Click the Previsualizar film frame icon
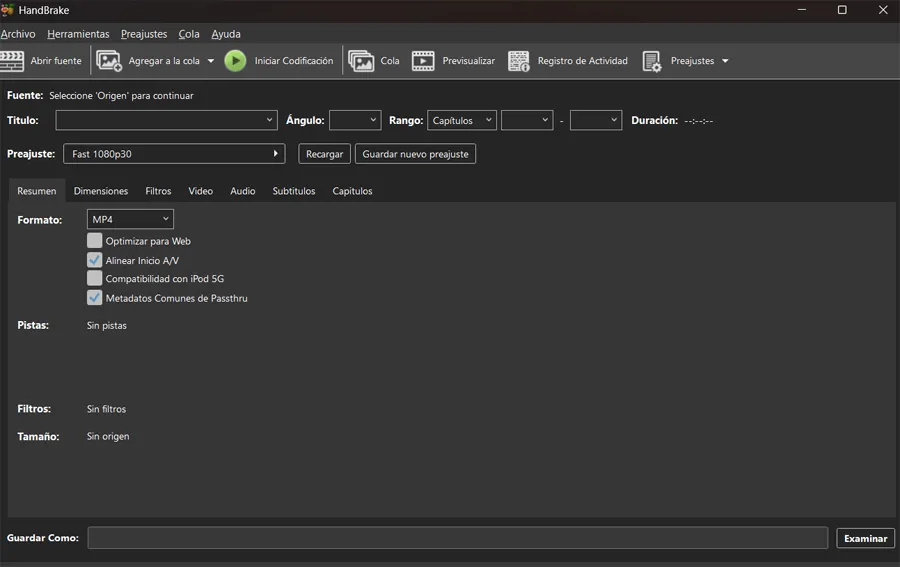This screenshot has height=567, width=900. 423,61
